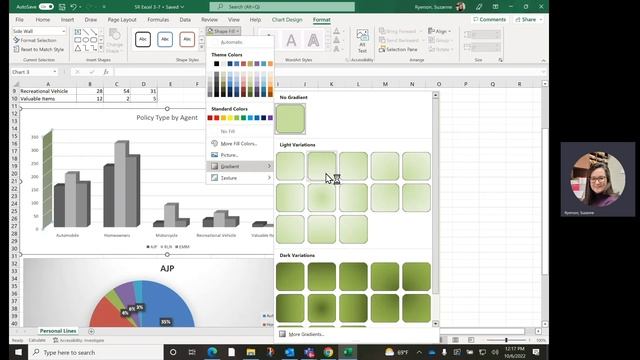Open More Fill Colors dialog
This screenshot has width=640, height=360.
pyautogui.click(x=239, y=144)
